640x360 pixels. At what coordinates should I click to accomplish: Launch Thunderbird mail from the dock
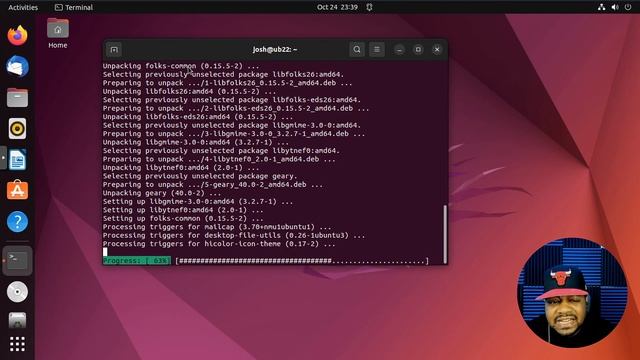click(x=17, y=67)
